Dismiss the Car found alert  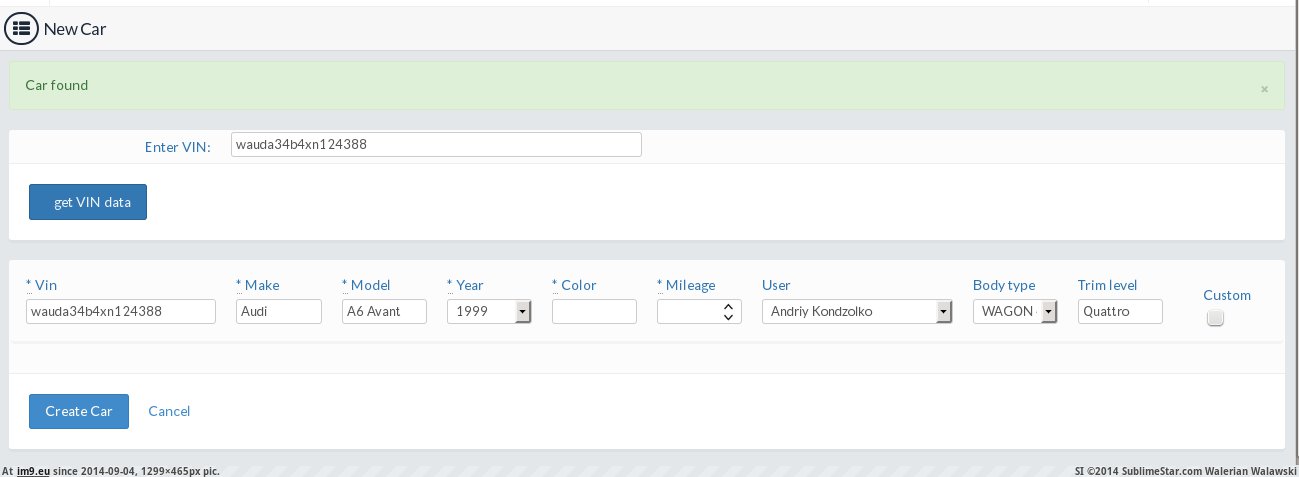pos(1264,89)
